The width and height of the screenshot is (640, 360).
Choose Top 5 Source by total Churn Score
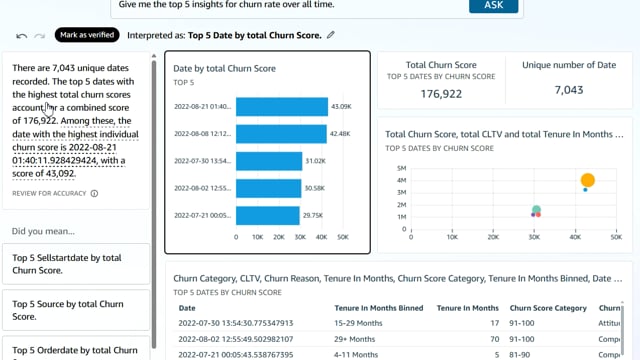click(x=76, y=310)
